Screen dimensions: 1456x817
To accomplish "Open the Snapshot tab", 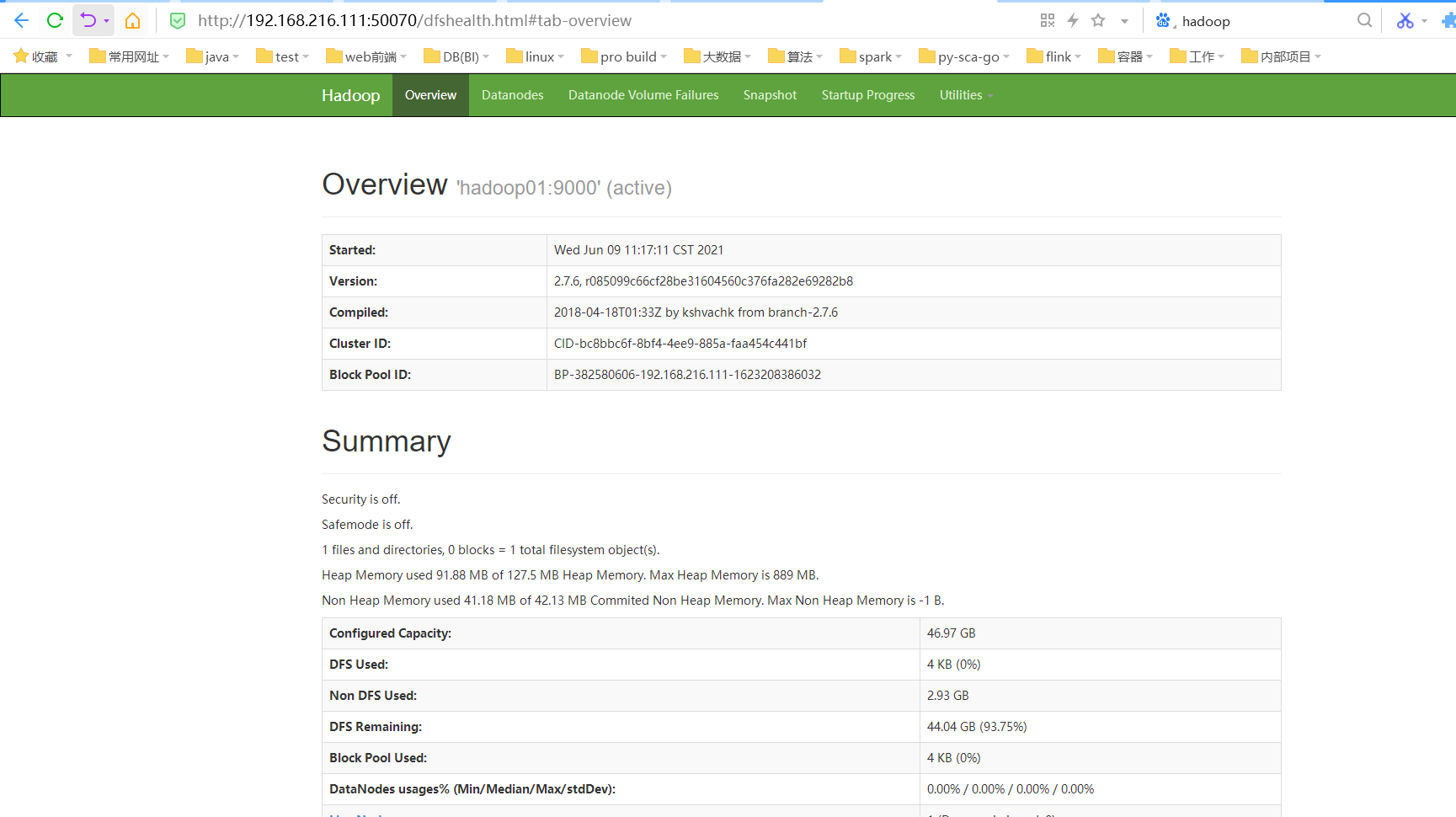I will click(770, 95).
